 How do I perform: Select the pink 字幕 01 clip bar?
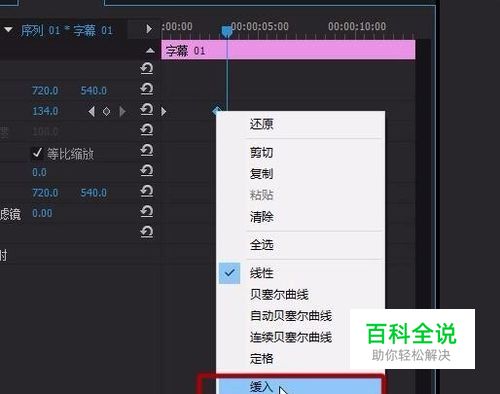tap(288, 50)
